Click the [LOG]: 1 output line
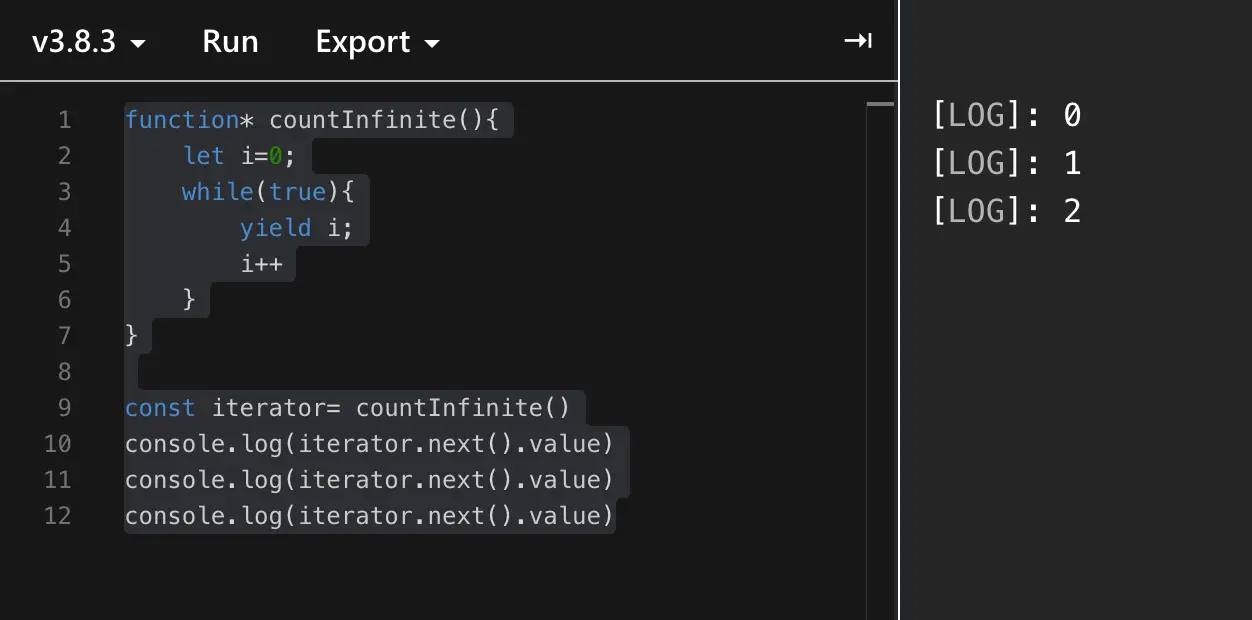 coord(1007,163)
